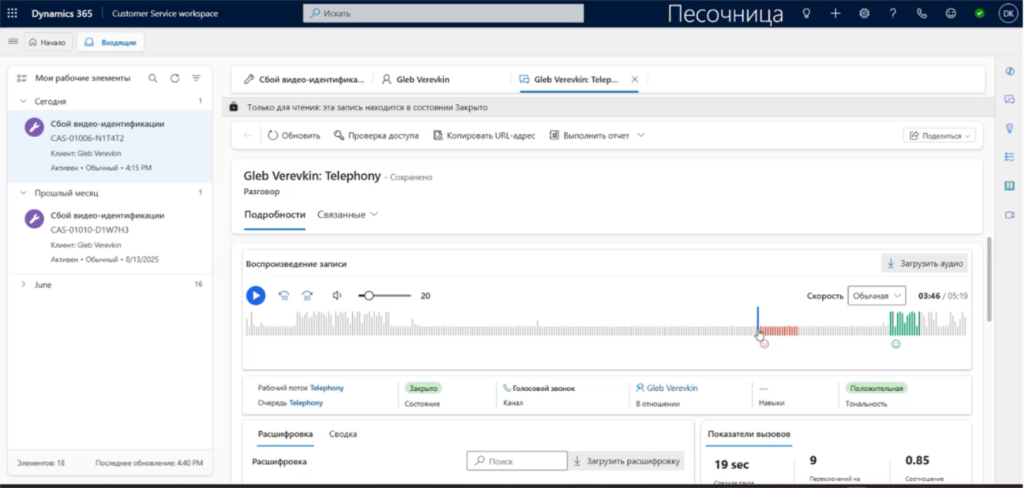Open settings gear in top bar
Image resolution: width=1024 pixels, height=488 pixels.
(x=864, y=13)
